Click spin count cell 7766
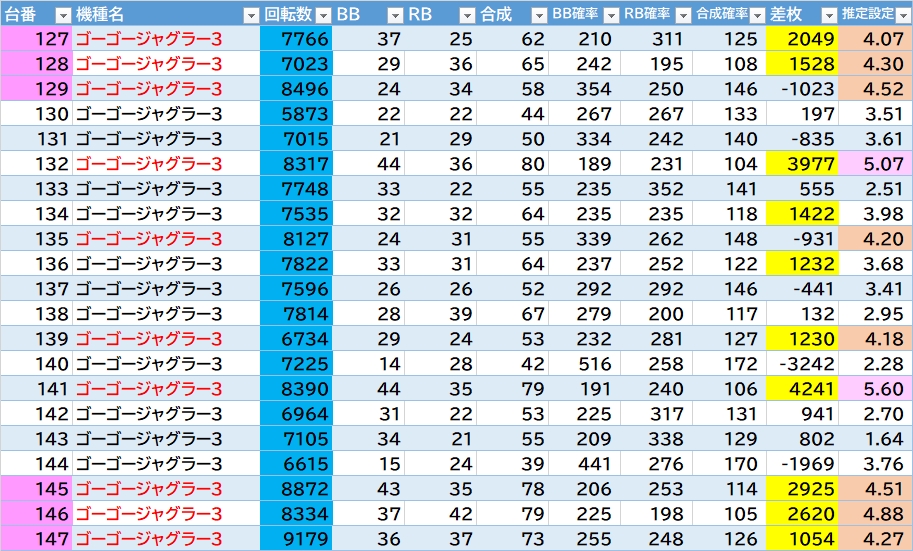This screenshot has height=551, width=913. [x=296, y=38]
